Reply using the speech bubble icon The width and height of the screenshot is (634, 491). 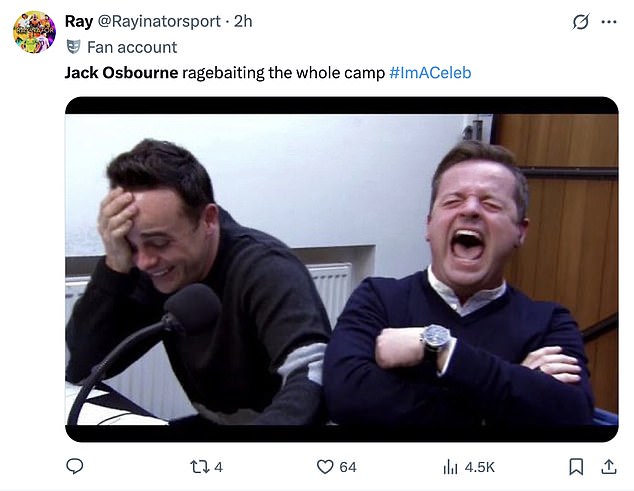tap(75, 466)
